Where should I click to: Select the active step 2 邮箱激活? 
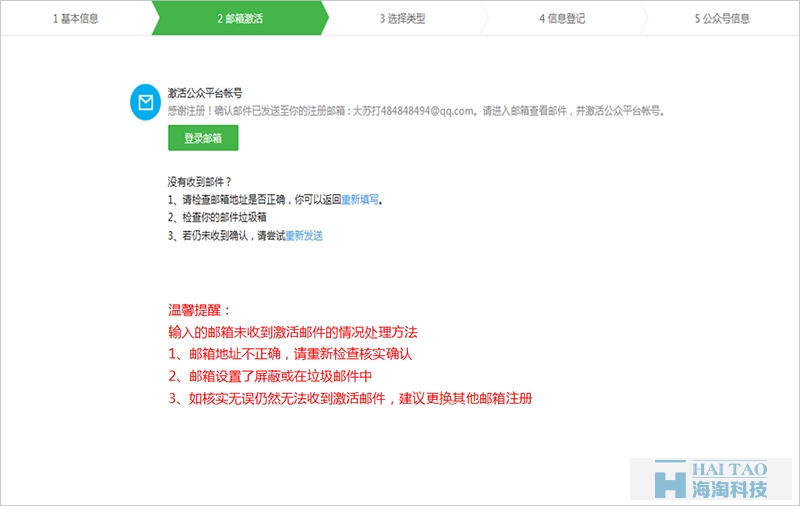240,18
